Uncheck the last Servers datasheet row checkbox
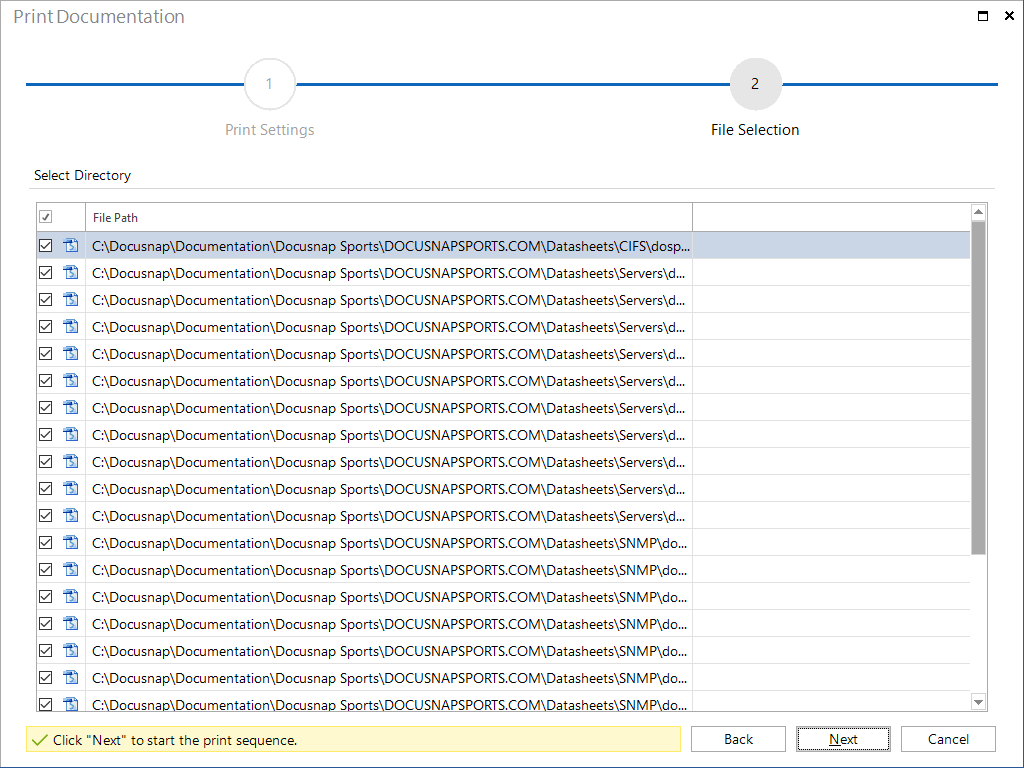Viewport: 1024px width, 768px height. (46, 515)
